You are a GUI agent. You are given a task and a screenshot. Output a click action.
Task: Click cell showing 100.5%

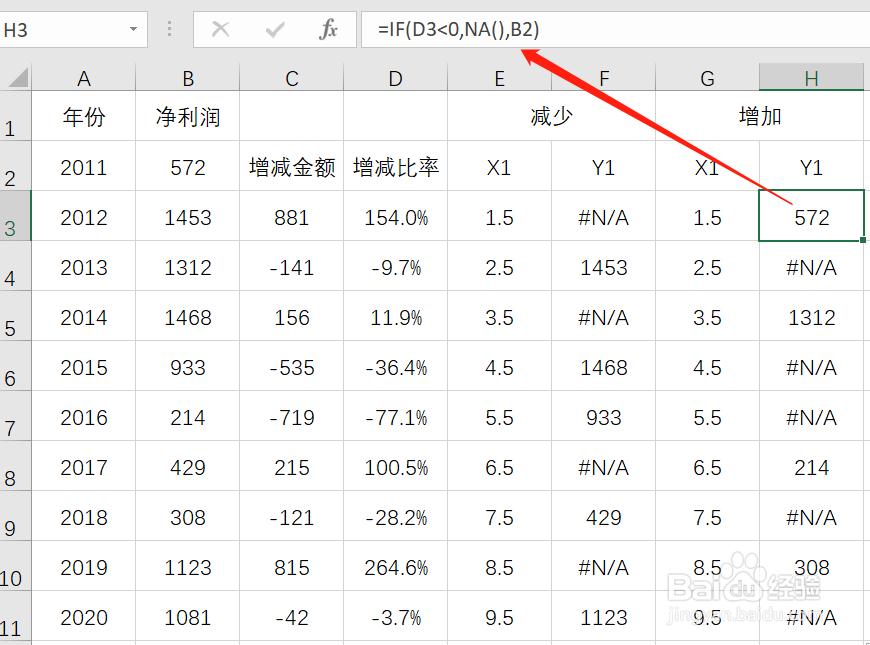396,467
